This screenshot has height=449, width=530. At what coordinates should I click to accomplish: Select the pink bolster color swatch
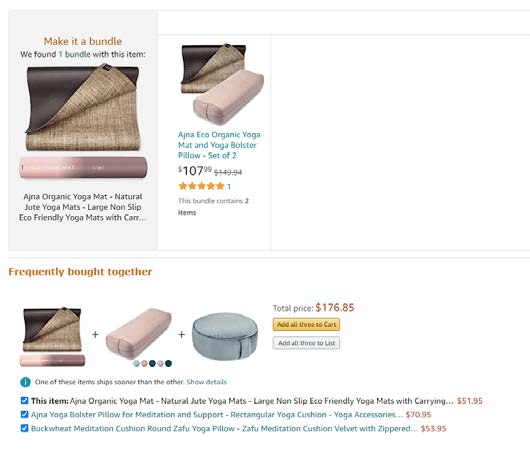point(144,363)
